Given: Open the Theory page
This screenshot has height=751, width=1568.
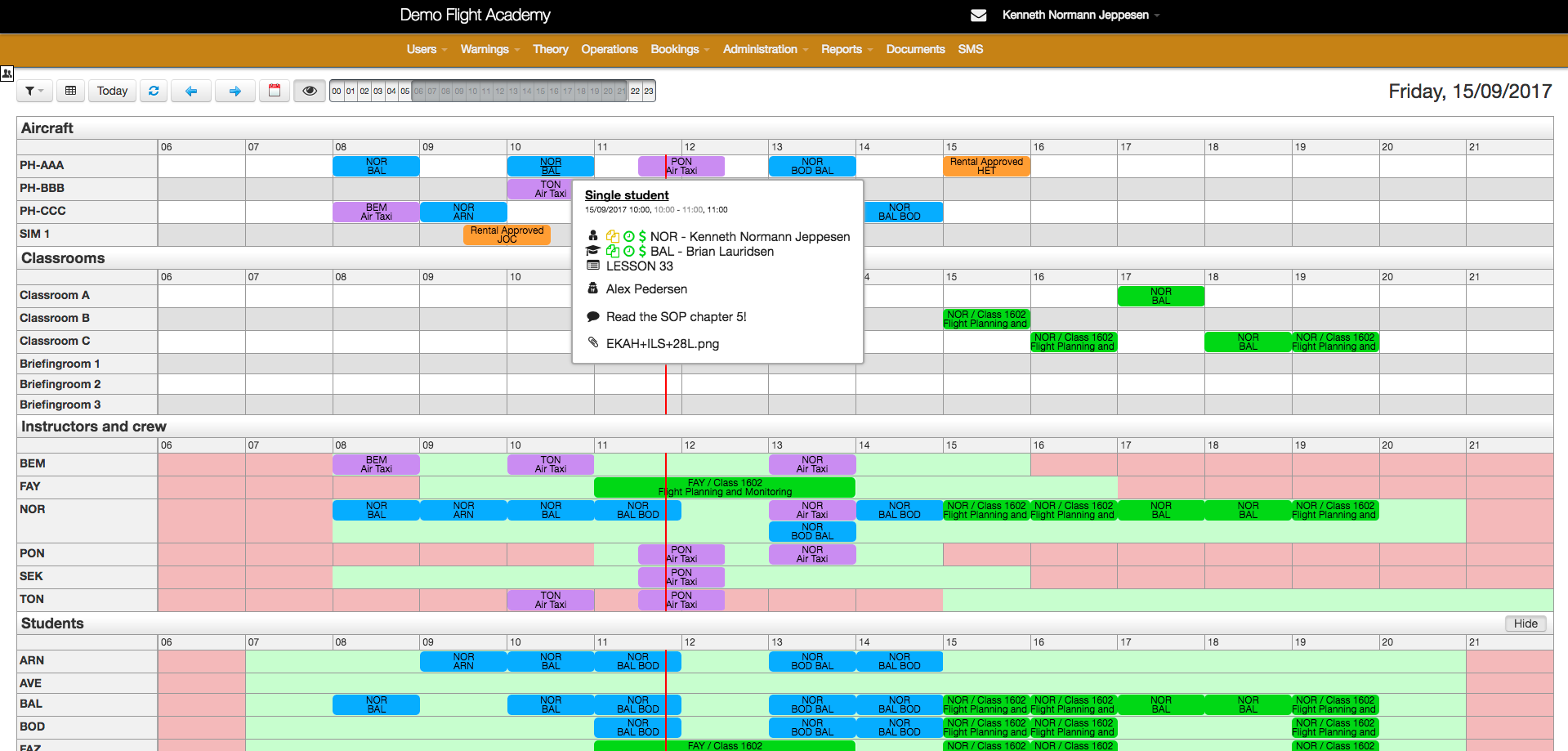Looking at the screenshot, I should [551, 49].
